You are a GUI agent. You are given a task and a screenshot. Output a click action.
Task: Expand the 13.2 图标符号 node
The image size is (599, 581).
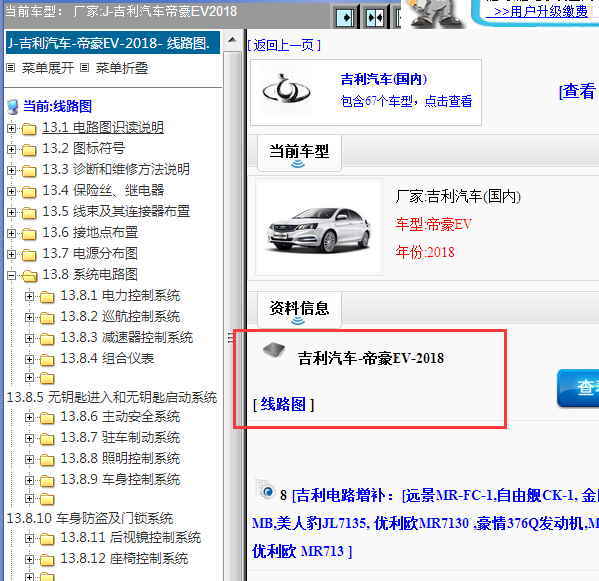(11, 149)
